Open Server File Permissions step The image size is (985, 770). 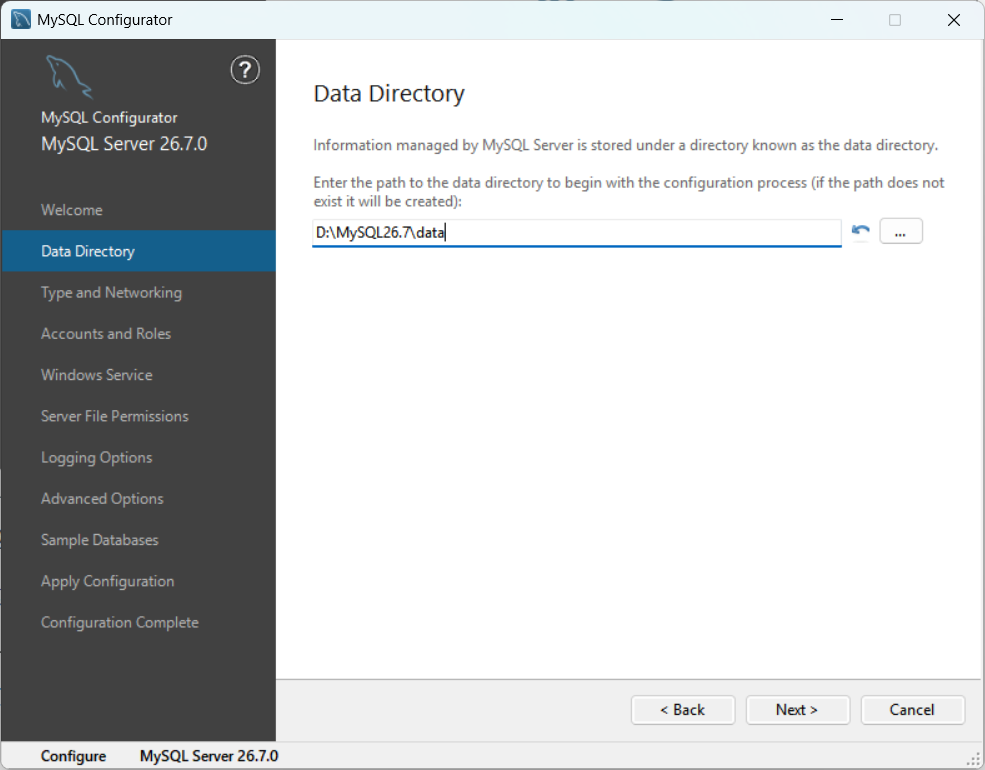coord(114,416)
